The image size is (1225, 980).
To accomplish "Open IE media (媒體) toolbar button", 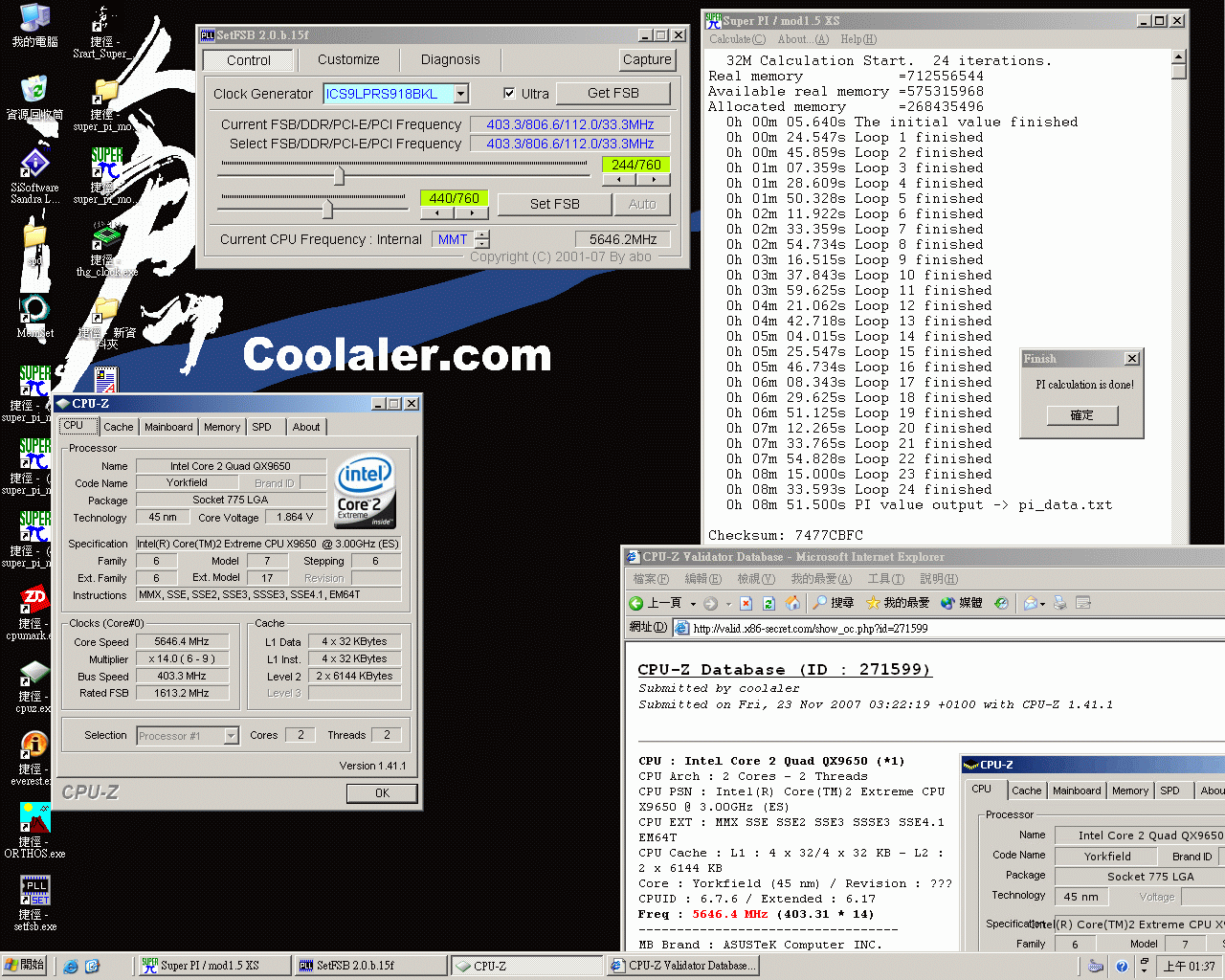I will pos(961,603).
